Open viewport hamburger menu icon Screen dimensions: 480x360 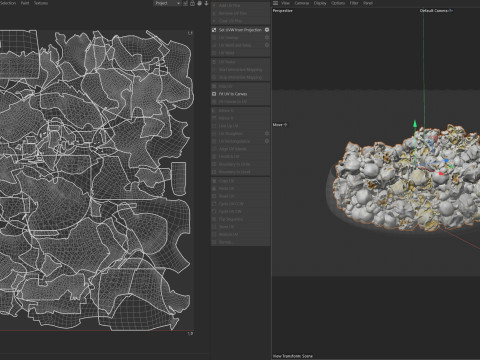pyautogui.click(x=275, y=3)
